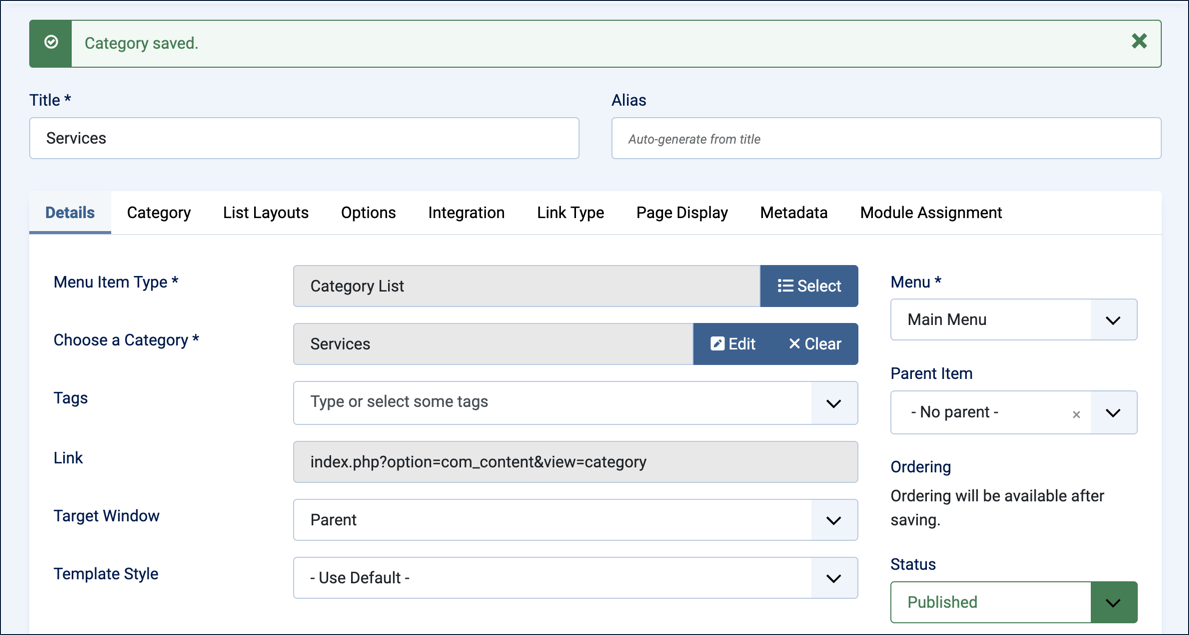Click the 'Ordering' heading text
Image resolution: width=1189 pixels, height=635 pixels.
(921, 467)
